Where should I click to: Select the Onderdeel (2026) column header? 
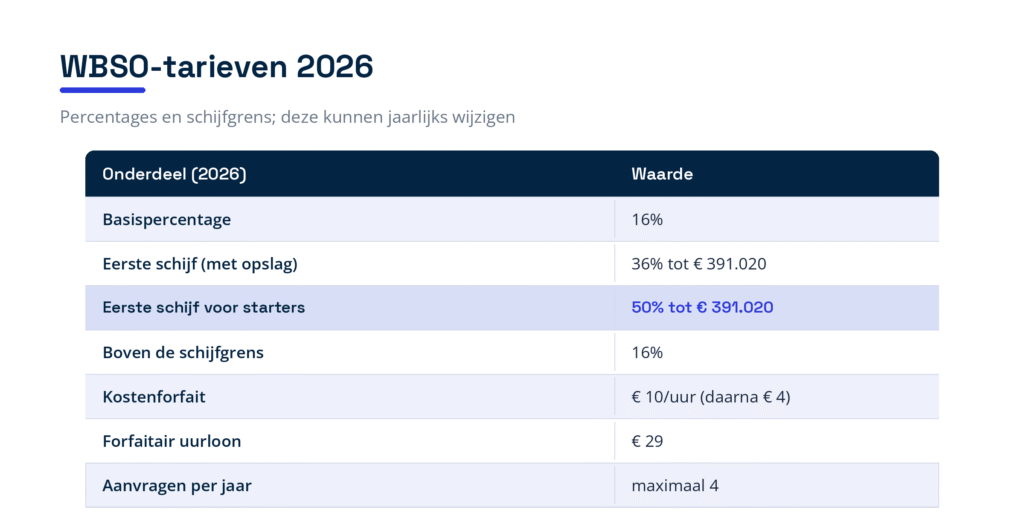click(174, 174)
